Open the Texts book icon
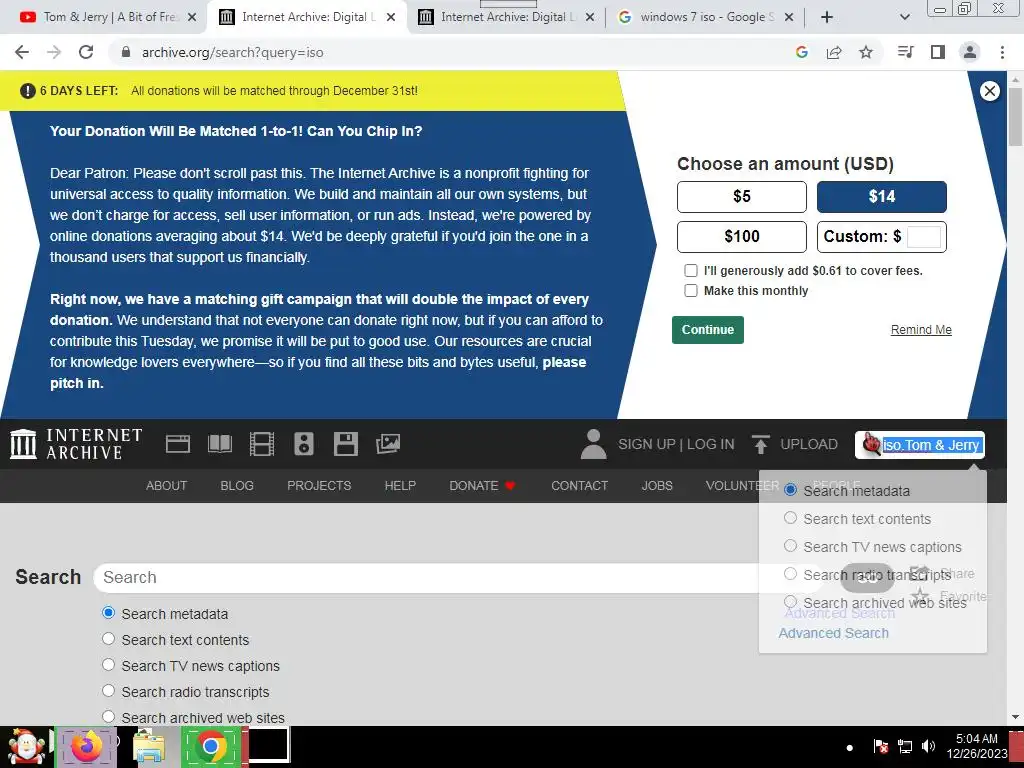The height and width of the screenshot is (768, 1024). (x=219, y=445)
